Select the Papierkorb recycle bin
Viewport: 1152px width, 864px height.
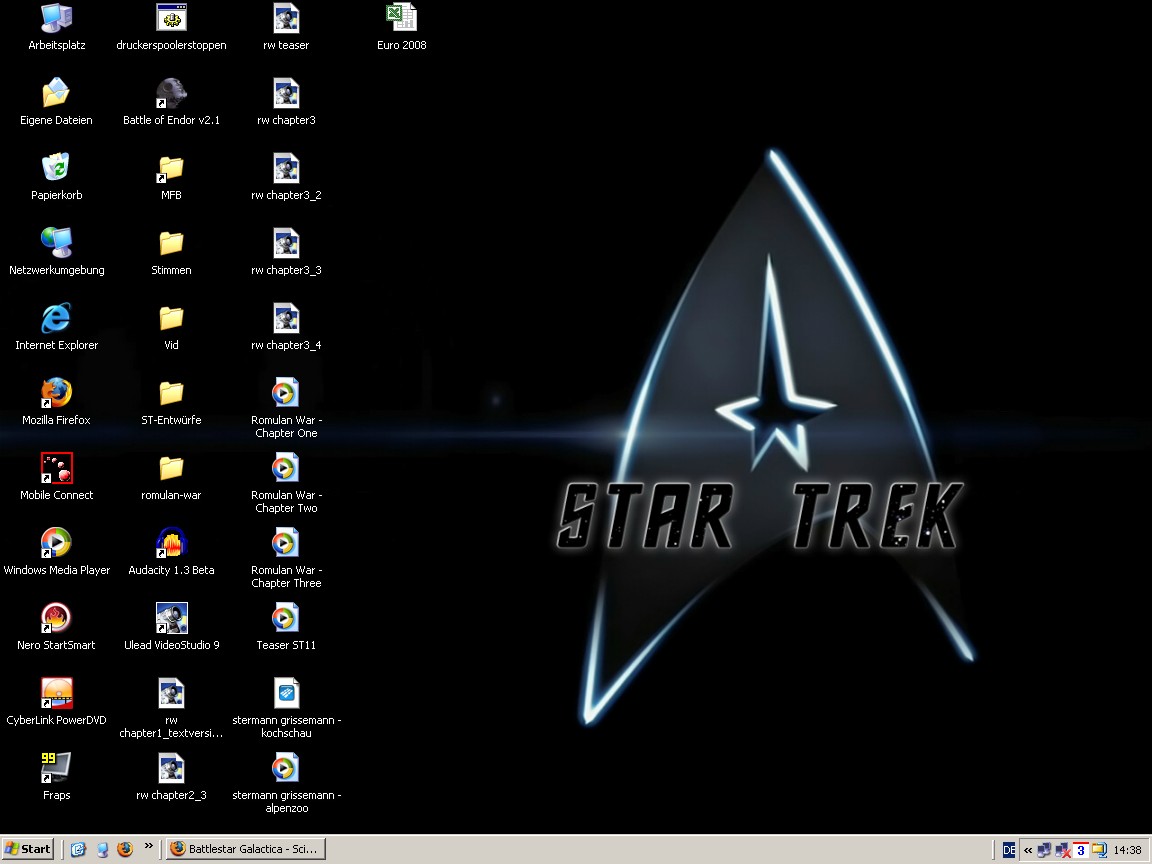(x=57, y=168)
